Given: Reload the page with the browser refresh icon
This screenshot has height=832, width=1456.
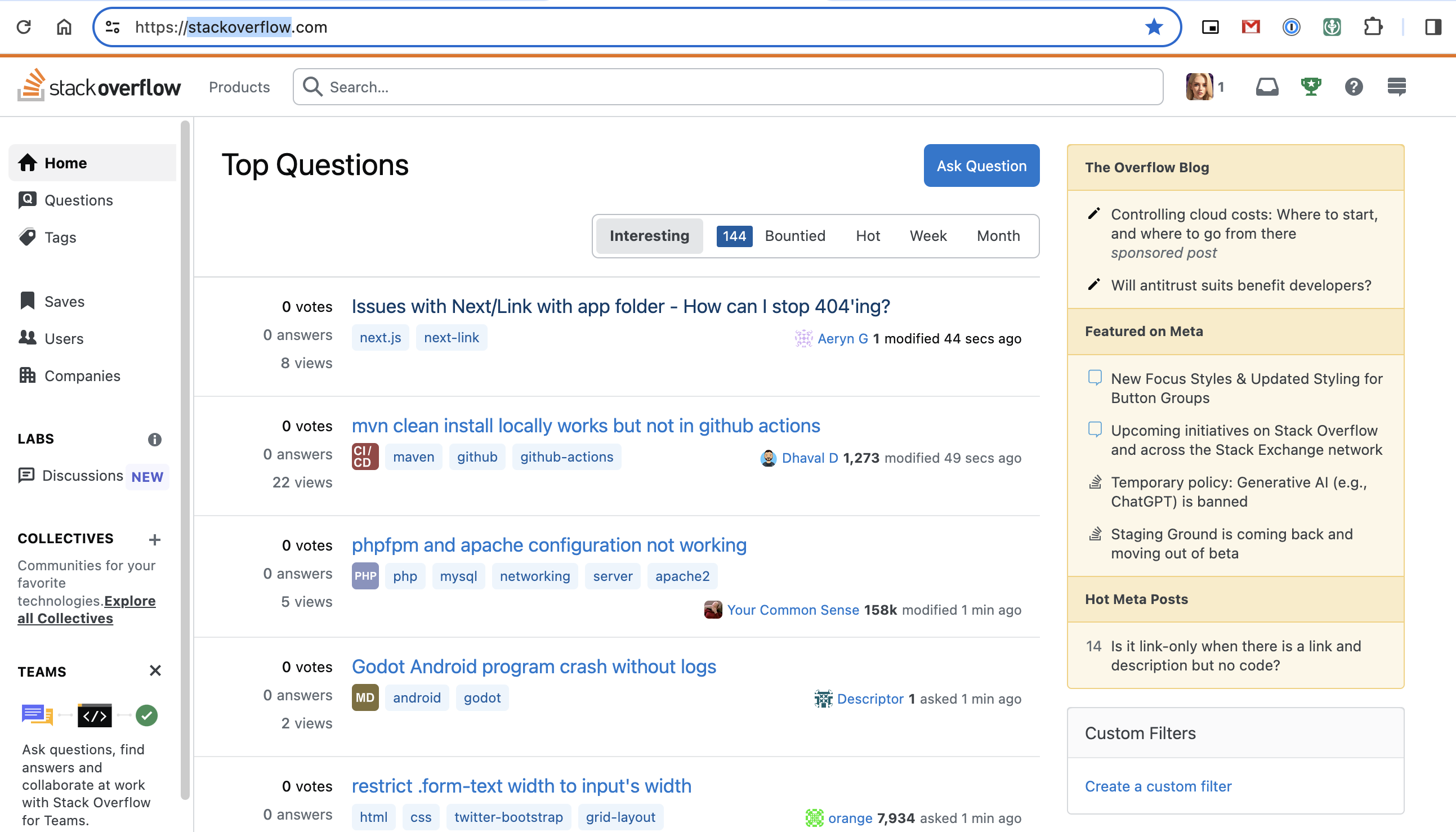Looking at the screenshot, I should (24, 27).
